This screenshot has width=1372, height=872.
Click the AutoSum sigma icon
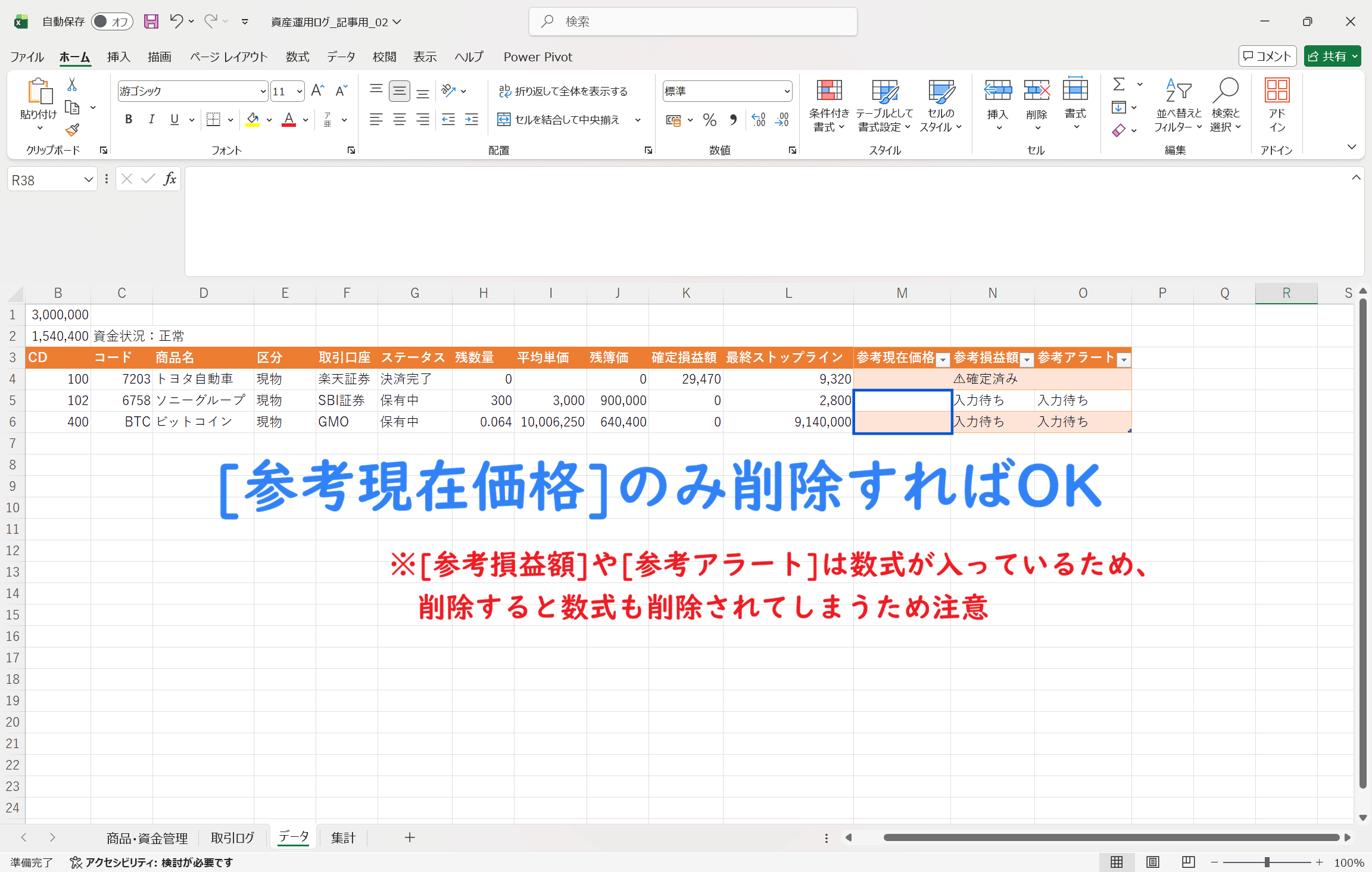click(1119, 85)
